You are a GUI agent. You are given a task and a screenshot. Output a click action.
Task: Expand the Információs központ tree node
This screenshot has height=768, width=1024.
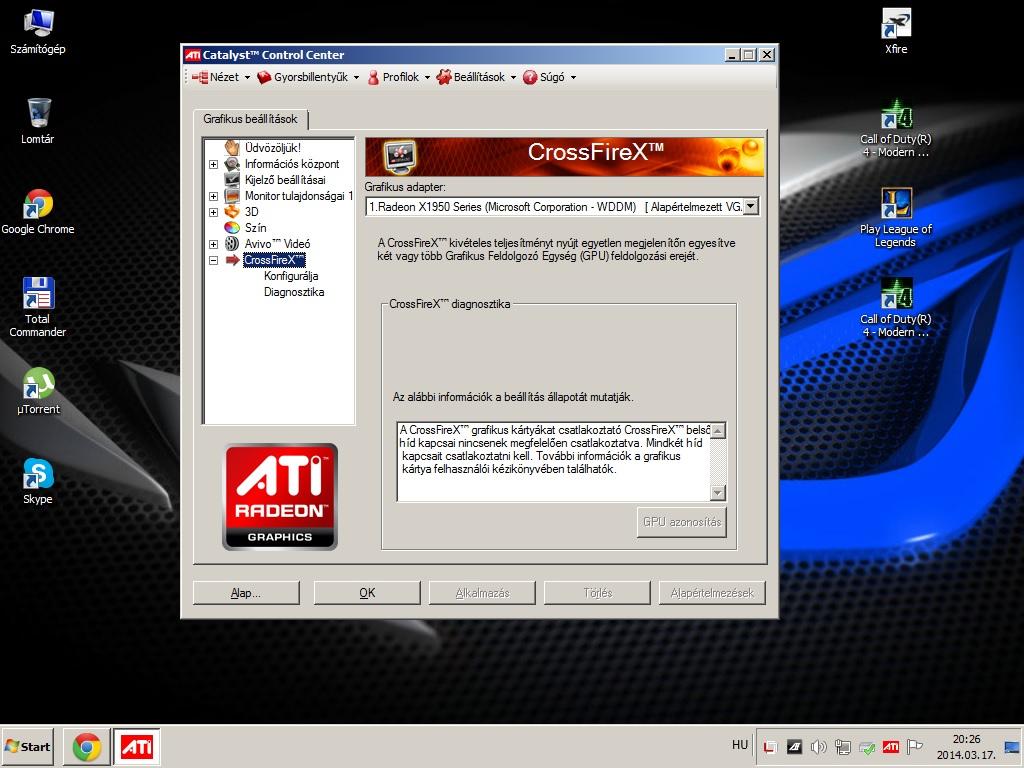(x=214, y=165)
